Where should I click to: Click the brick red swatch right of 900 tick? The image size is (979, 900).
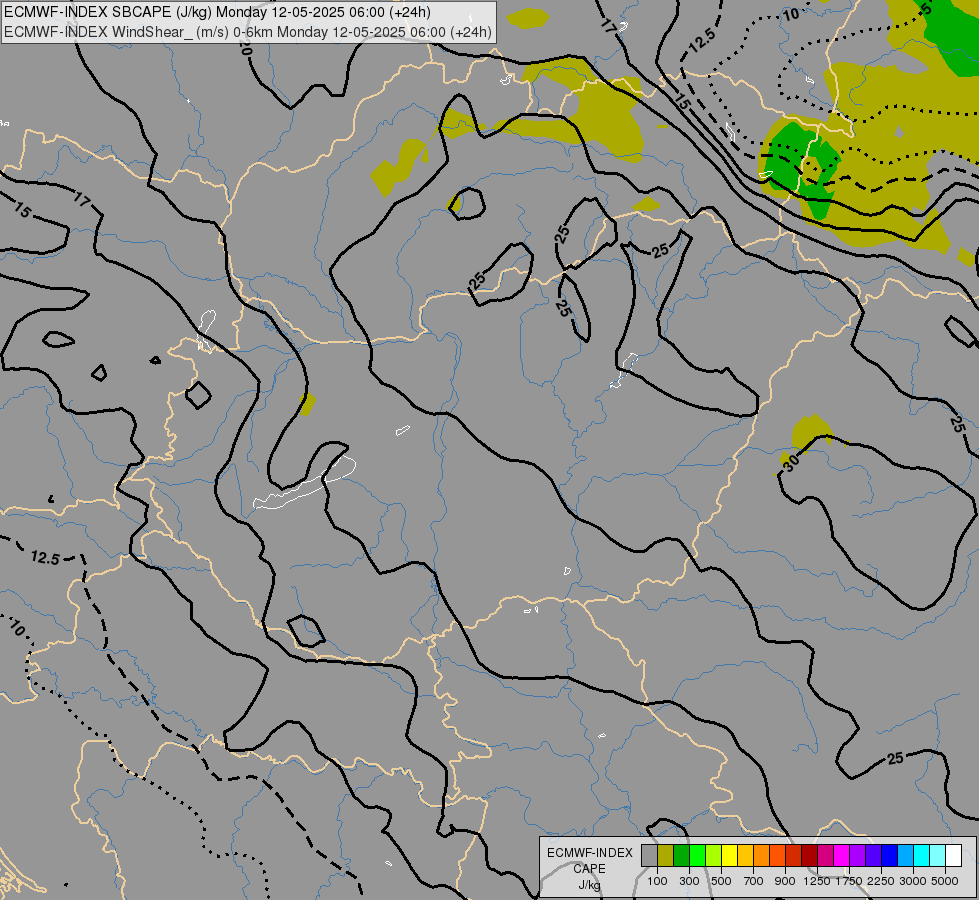click(x=794, y=856)
